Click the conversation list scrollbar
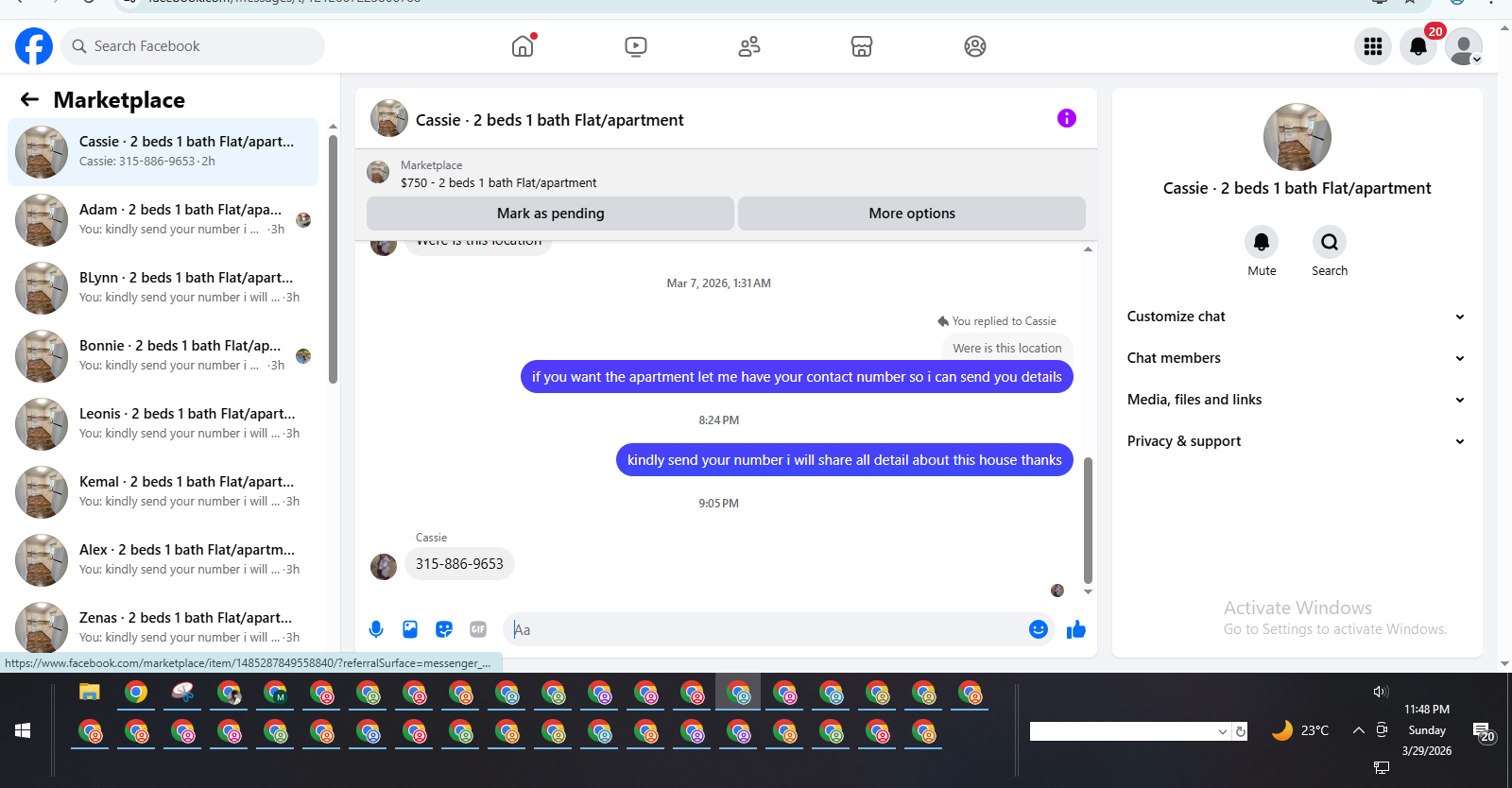This screenshot has height=788, width=1512. [x=333, y=259]
